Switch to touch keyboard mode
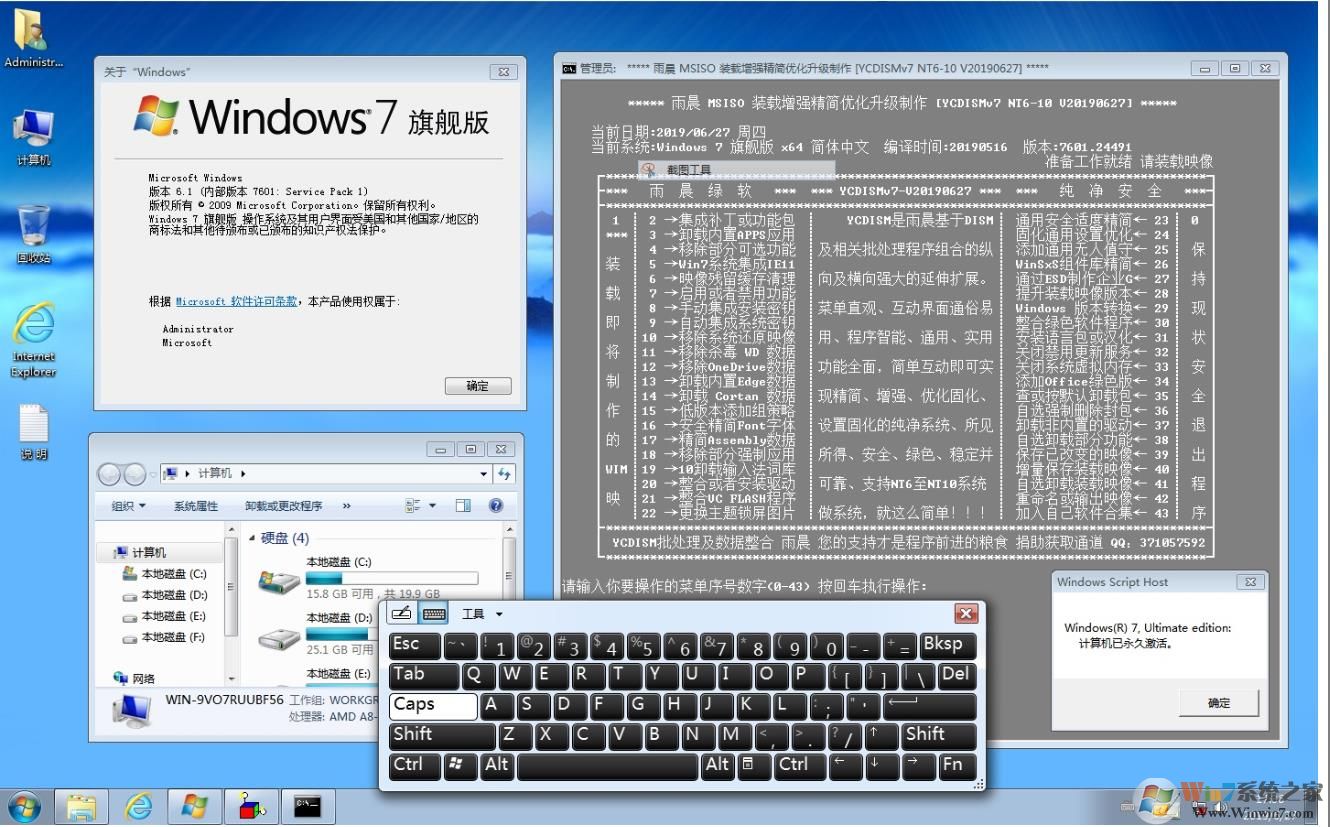Image resolution: width=1330 pixels, height=827 pixels. click(433, 614)
